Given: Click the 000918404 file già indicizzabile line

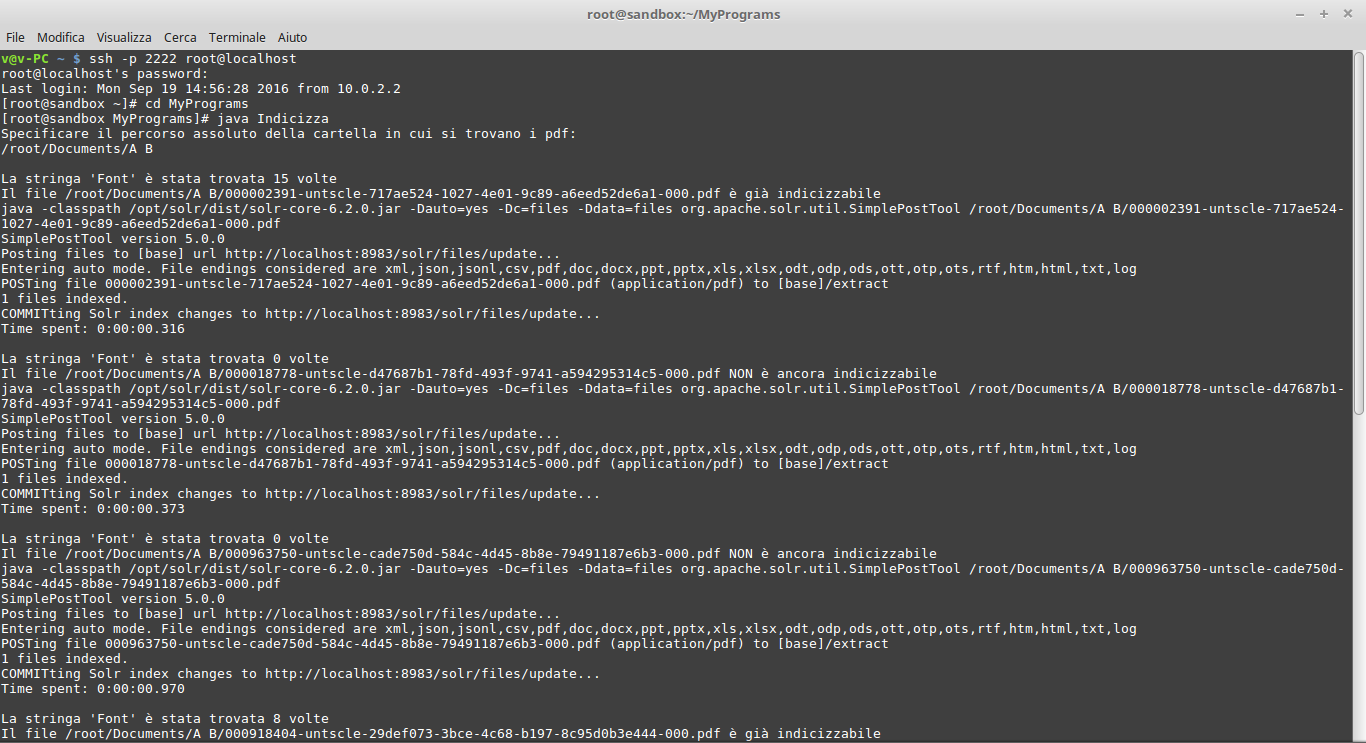Looking at the screenshot, I should pyautogui.click(x=441, y=734).
